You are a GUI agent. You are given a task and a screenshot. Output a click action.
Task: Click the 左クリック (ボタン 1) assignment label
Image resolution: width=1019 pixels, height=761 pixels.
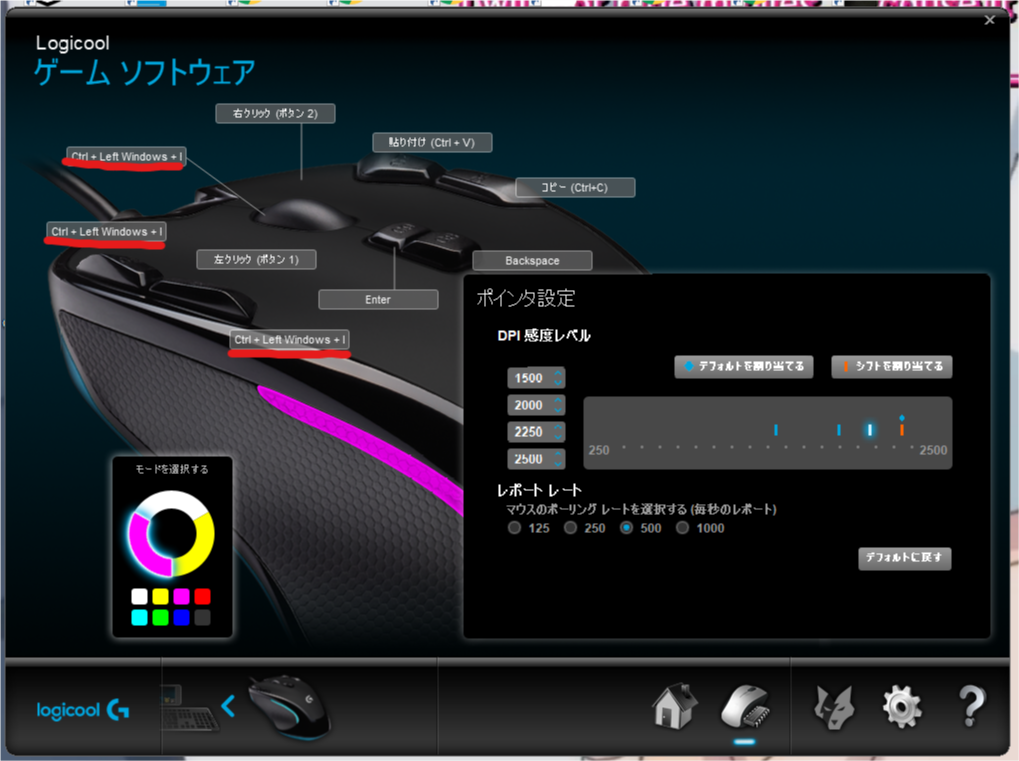click(x=257, y=259)
